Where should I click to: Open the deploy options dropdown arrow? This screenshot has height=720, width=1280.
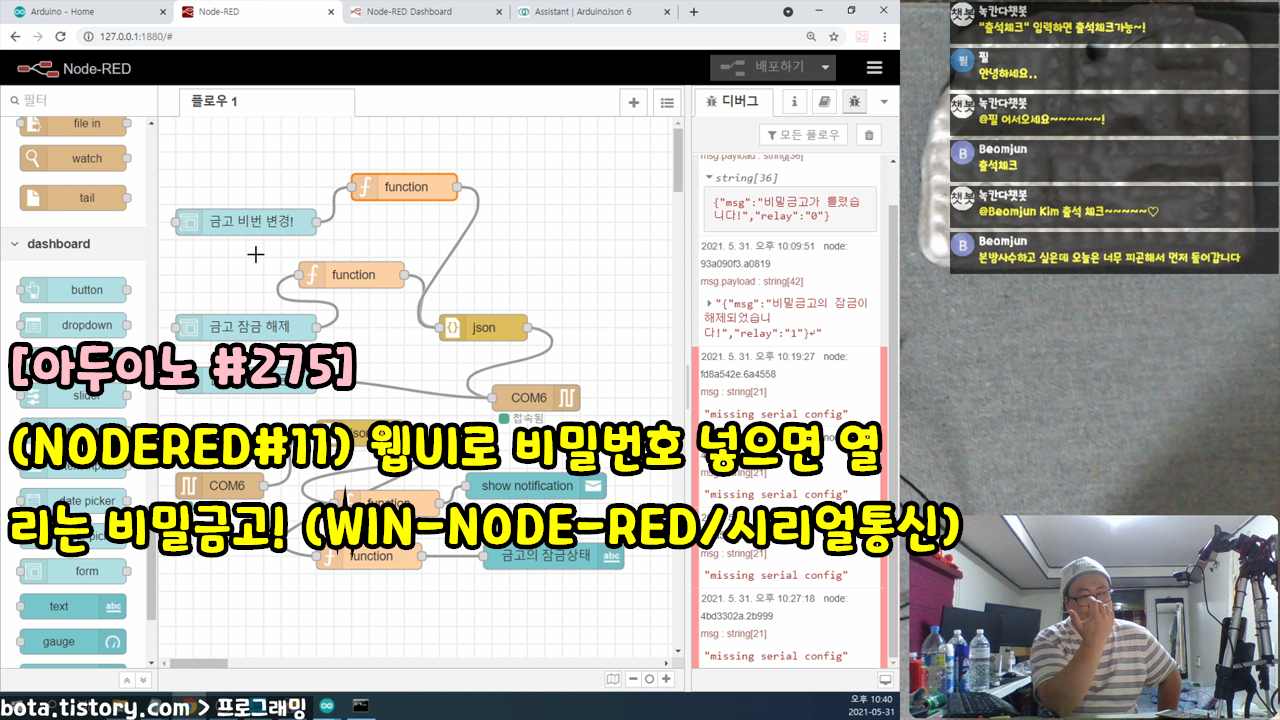coord(825,68)
